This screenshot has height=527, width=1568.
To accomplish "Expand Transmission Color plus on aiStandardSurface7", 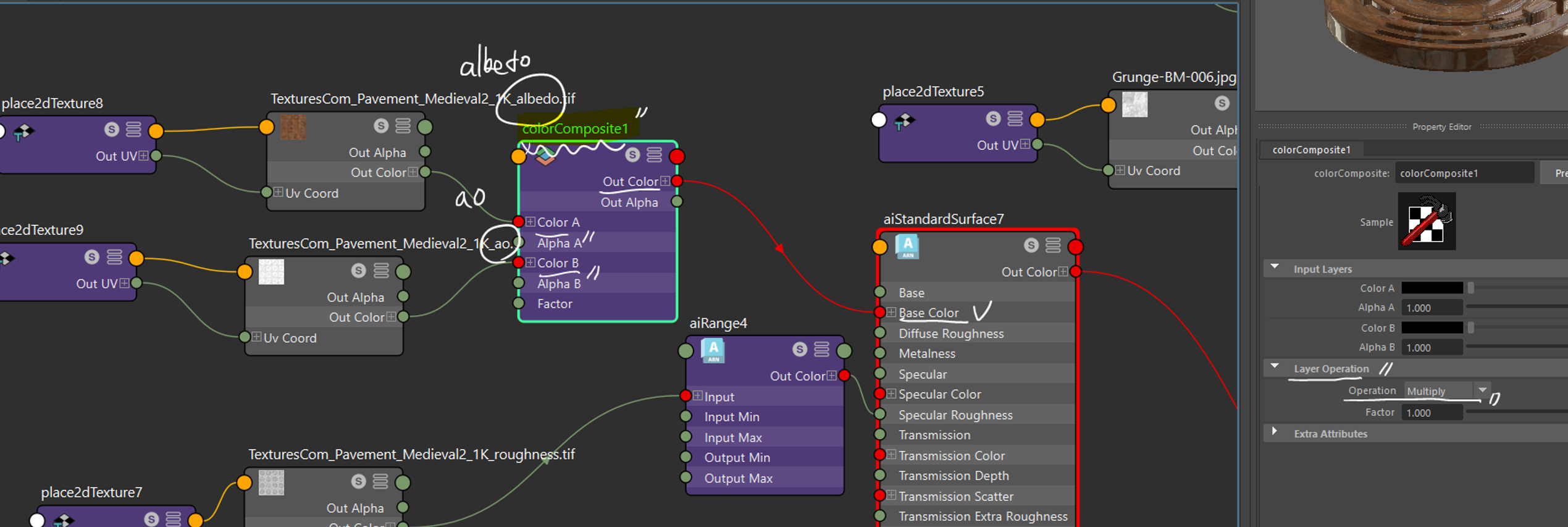I will tap(891, 455).
